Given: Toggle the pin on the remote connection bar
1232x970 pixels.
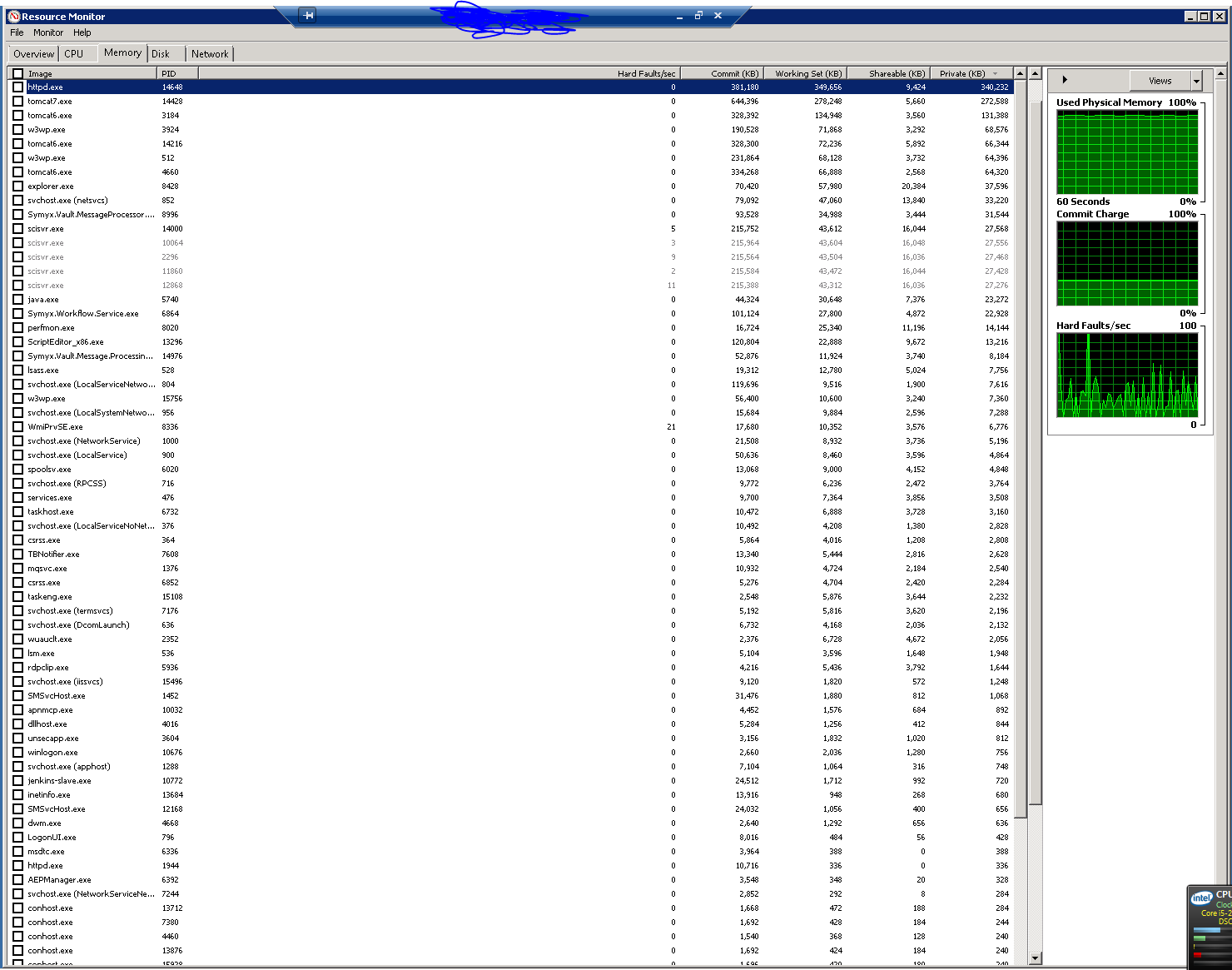Looking at the screenshot, I should (x=308, y=15).
